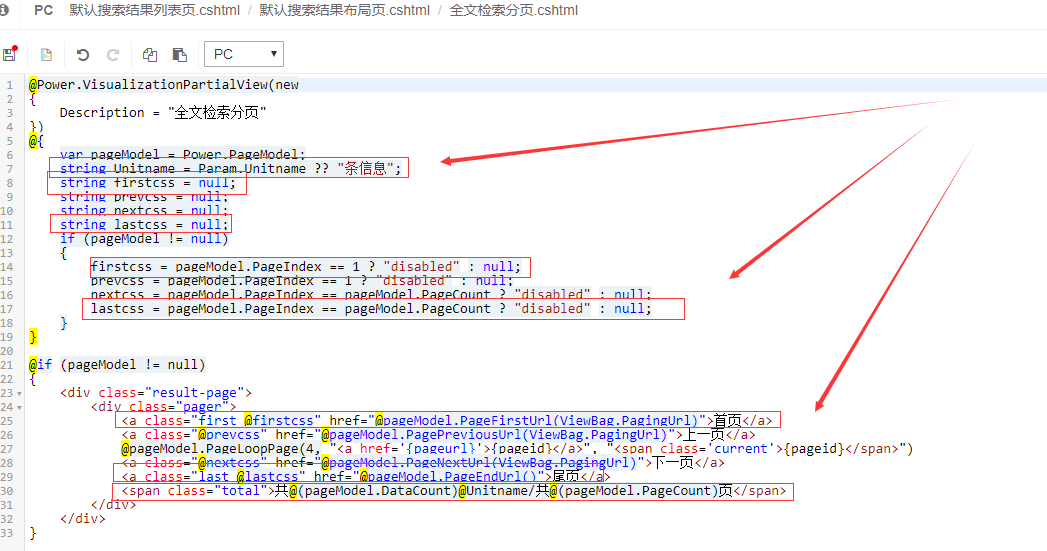
Task: Click the "条信息" string on line 7
Action: (x=368, y=169)
